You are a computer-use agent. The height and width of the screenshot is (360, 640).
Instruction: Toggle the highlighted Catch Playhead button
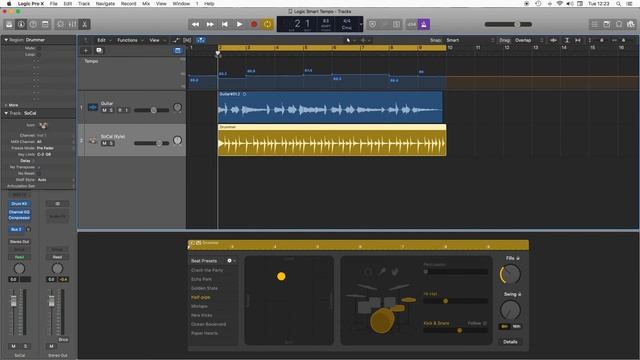(x=201, y=40)
